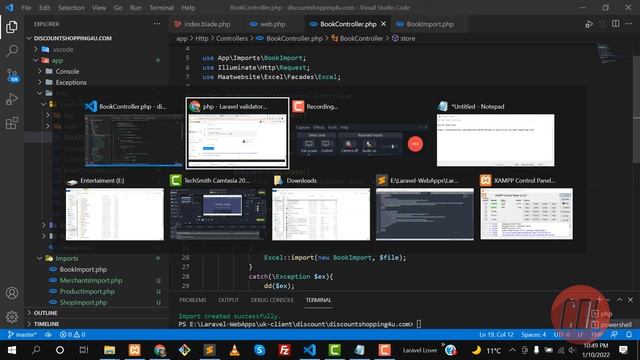Switch to the OUTPUT panel tab

[228, 300]
